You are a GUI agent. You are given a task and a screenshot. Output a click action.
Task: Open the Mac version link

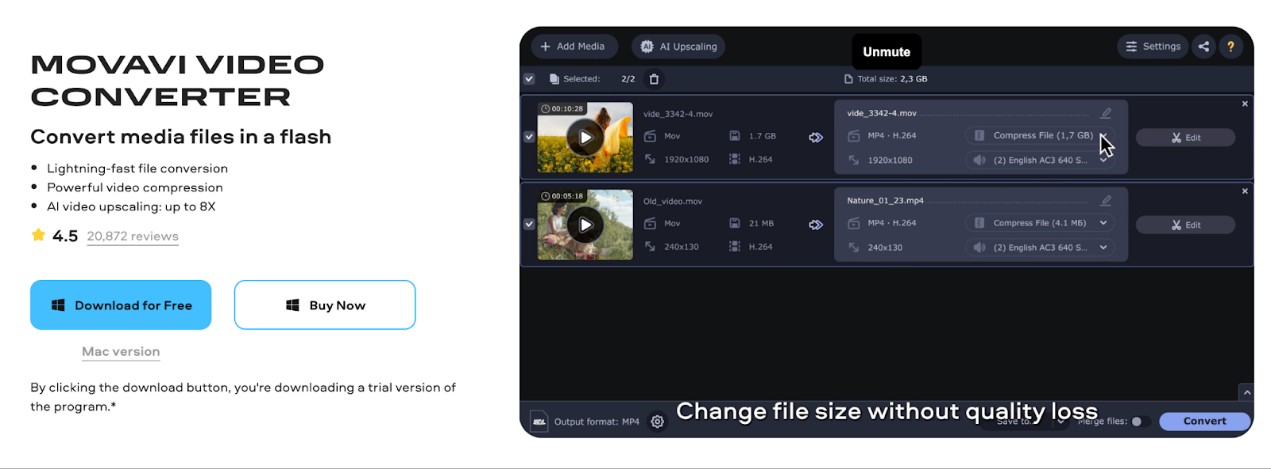(121, 352)
